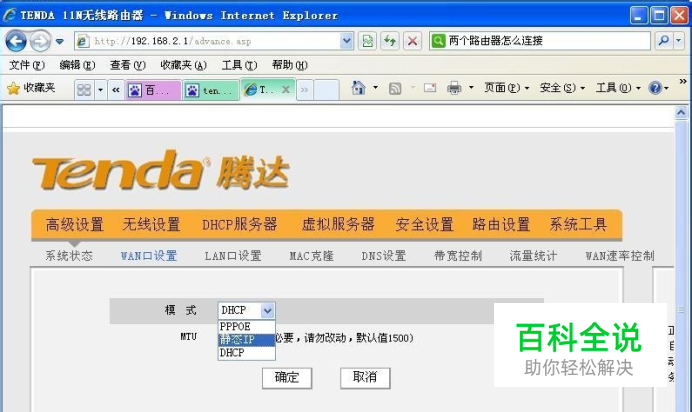Open the 高级设置 navigation tab
The image size is (692, 412).
75,225
